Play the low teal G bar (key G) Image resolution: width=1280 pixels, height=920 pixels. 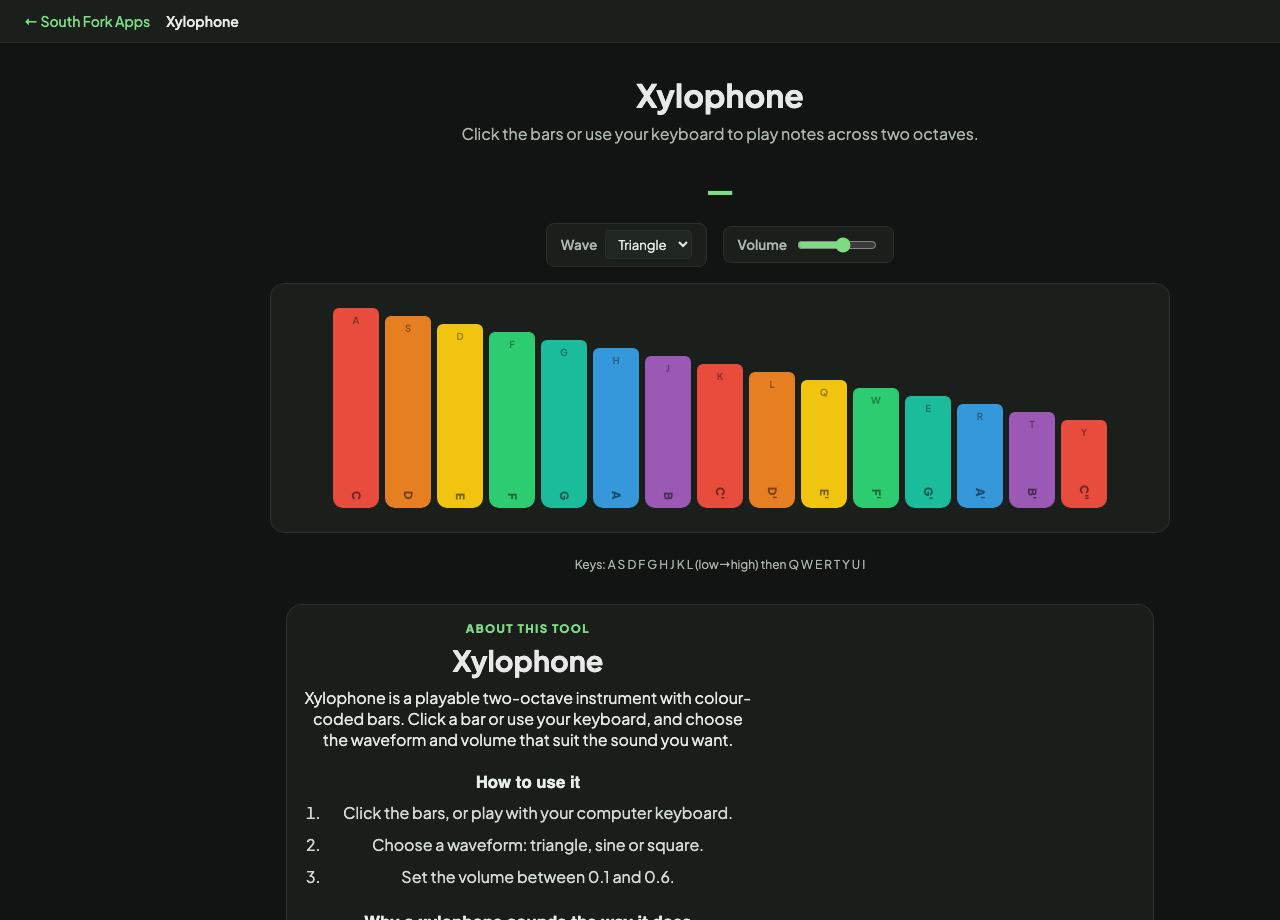(x=564, y=424)
